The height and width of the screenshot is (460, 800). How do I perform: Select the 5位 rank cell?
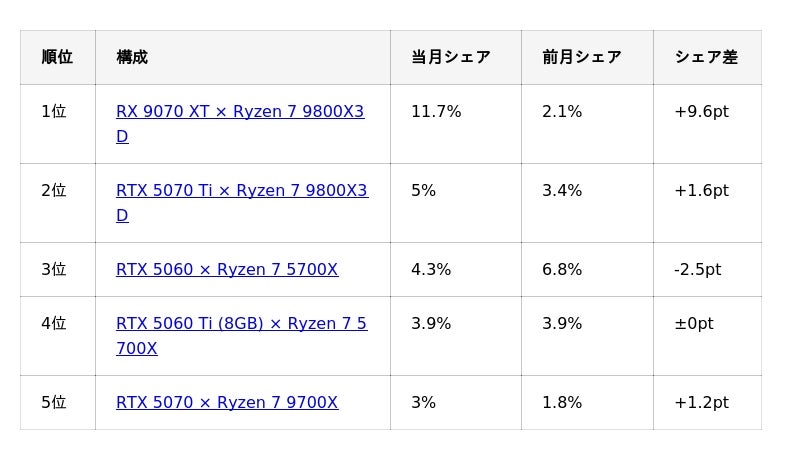(54, 403)
